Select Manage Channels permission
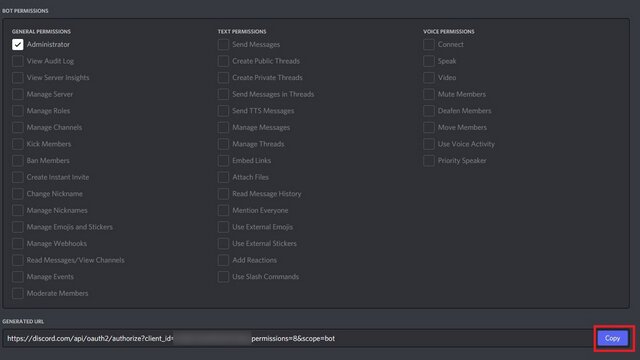Image resolution: width=640 pixels, height=360 pixels. tap(18, 127)
